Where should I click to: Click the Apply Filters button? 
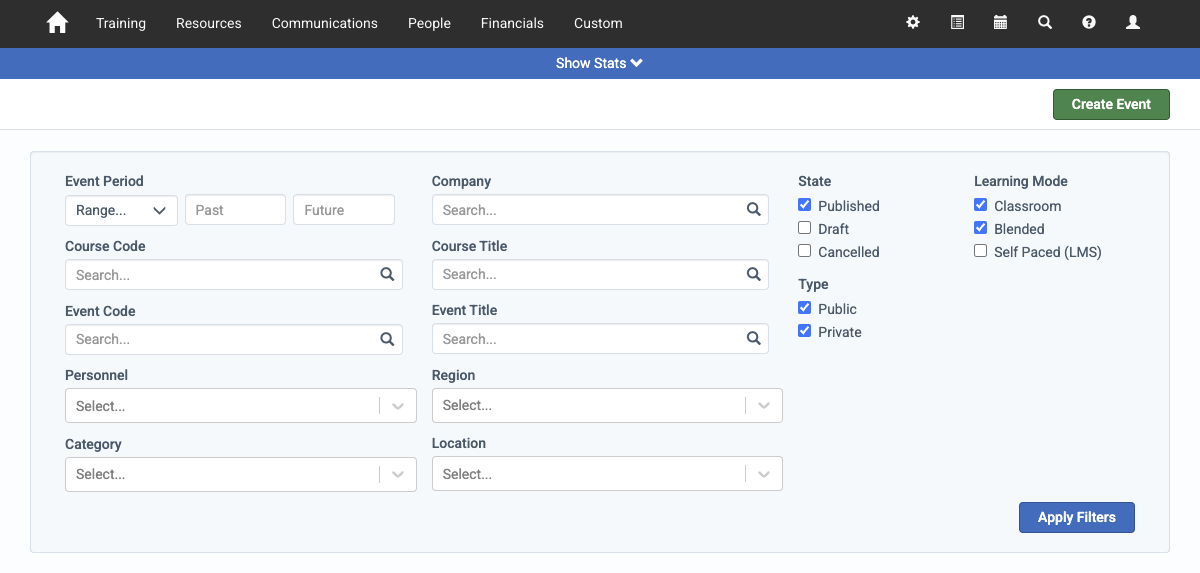(1077, 517)
